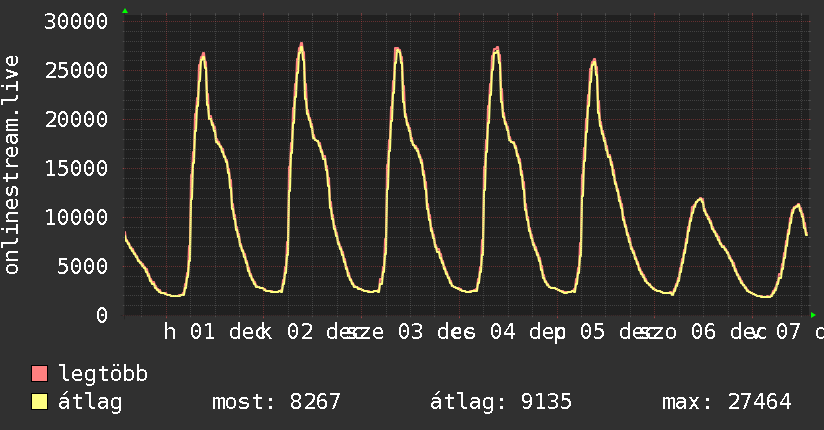Click the highest peak near 02 dec
The image size is (824, 430).
pyautogui.click(x=301, y=44)
